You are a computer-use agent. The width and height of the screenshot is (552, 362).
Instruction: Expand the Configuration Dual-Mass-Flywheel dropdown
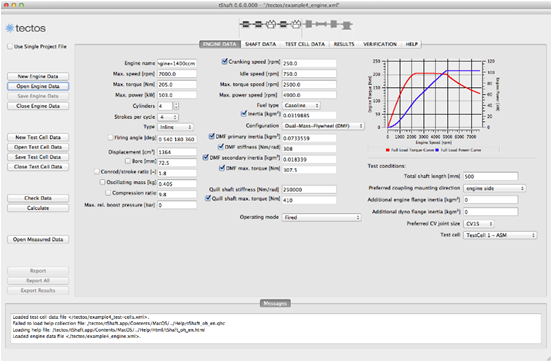(x=323, y=126)
